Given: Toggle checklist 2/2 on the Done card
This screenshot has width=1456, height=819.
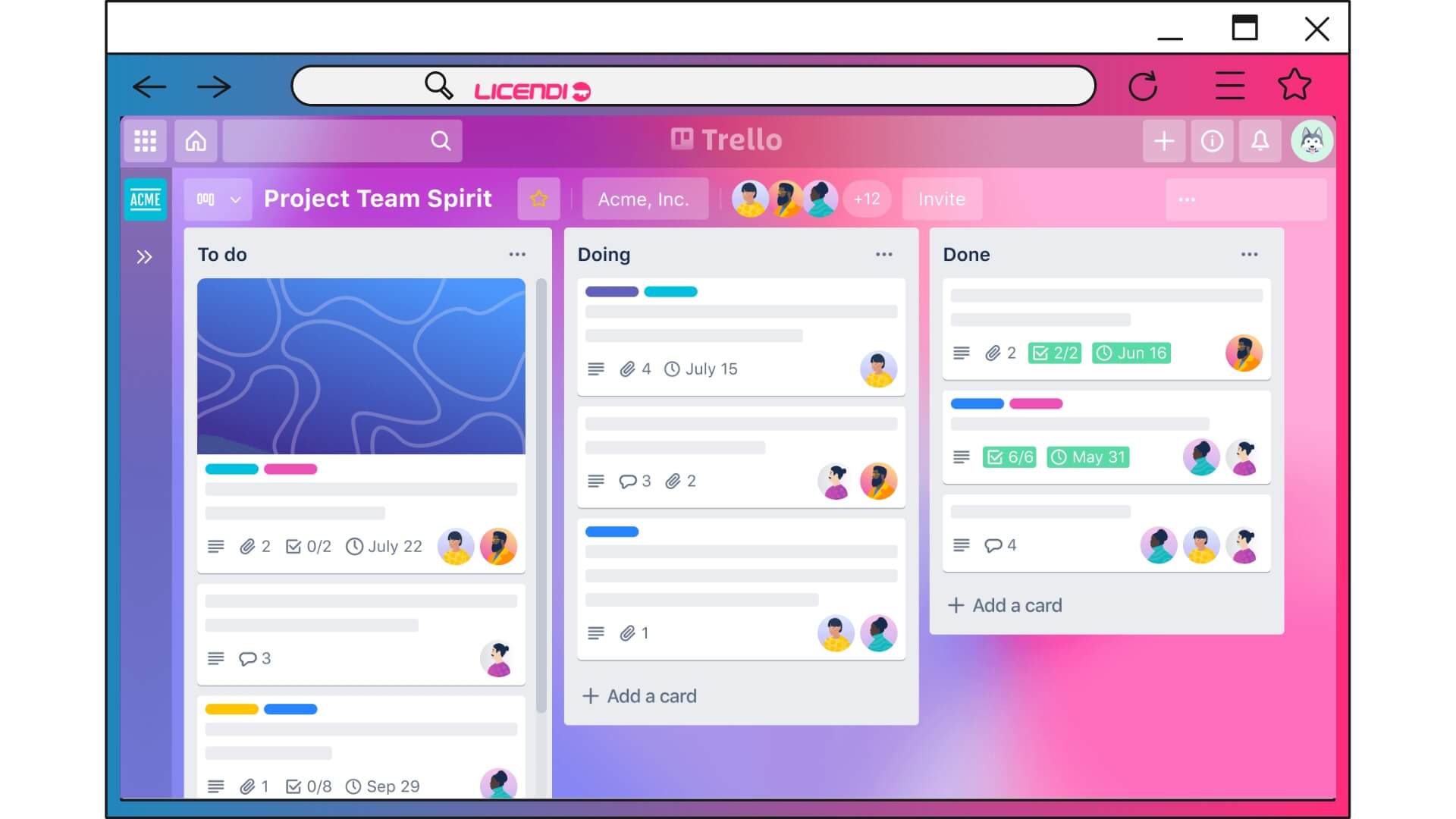Looking at the screenshot, I should coord(1055,353).
